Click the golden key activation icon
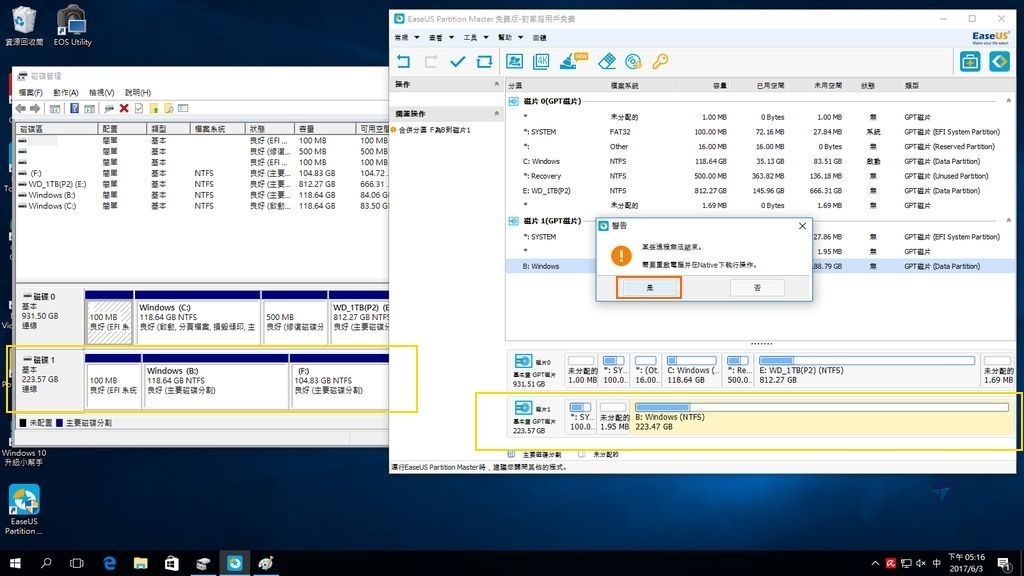 tap(660, 62)
